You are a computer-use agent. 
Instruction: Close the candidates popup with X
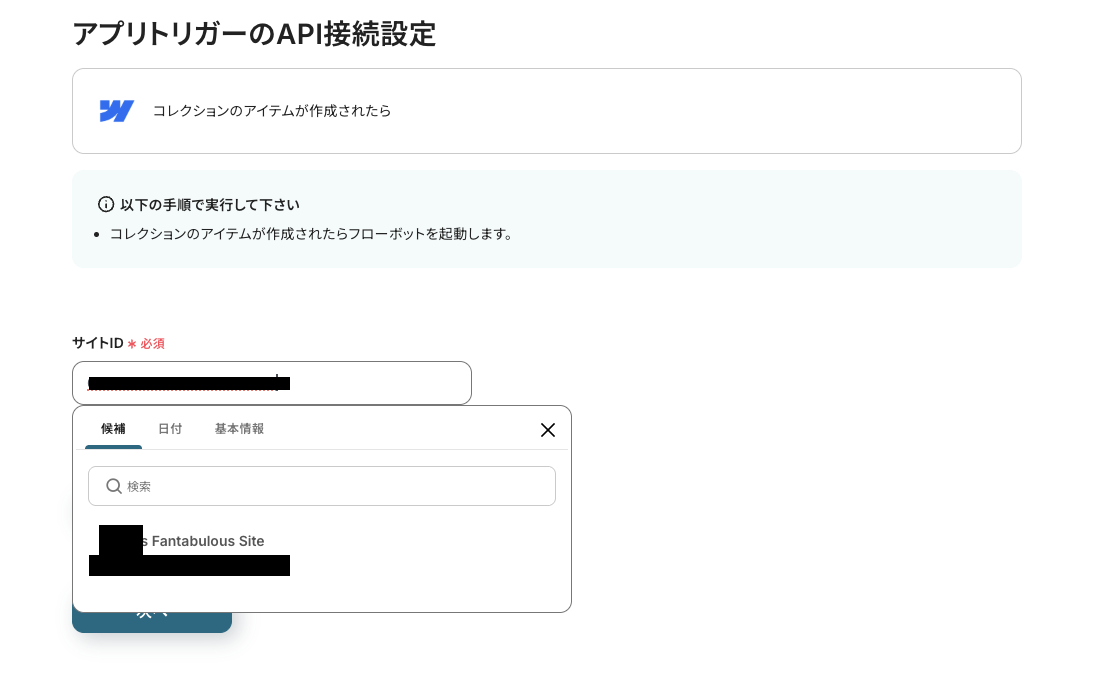click(547, 430)
